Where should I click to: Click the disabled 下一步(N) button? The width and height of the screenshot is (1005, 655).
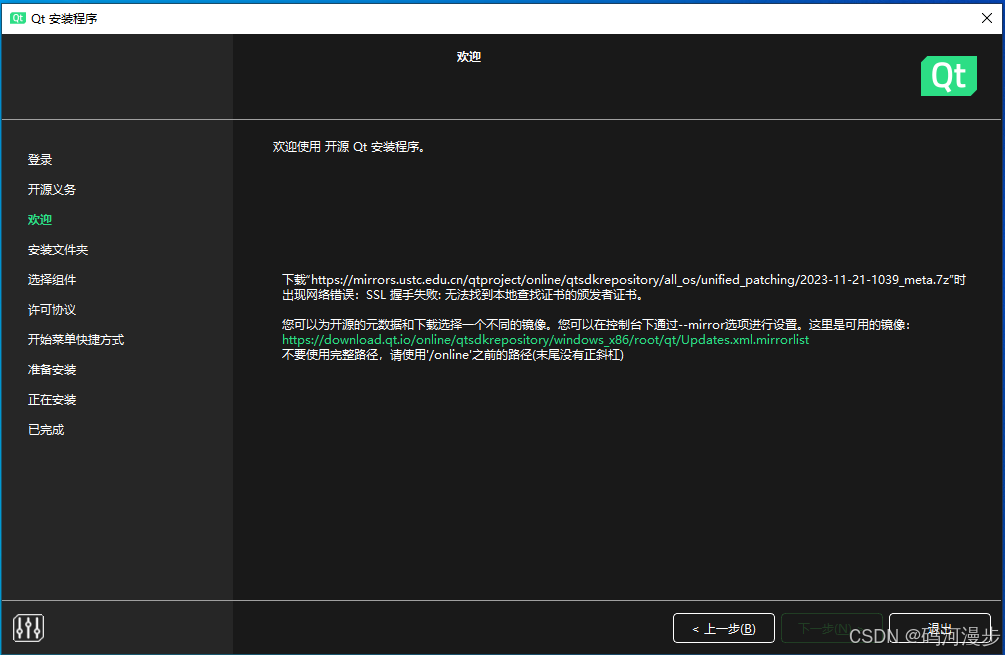833,628
